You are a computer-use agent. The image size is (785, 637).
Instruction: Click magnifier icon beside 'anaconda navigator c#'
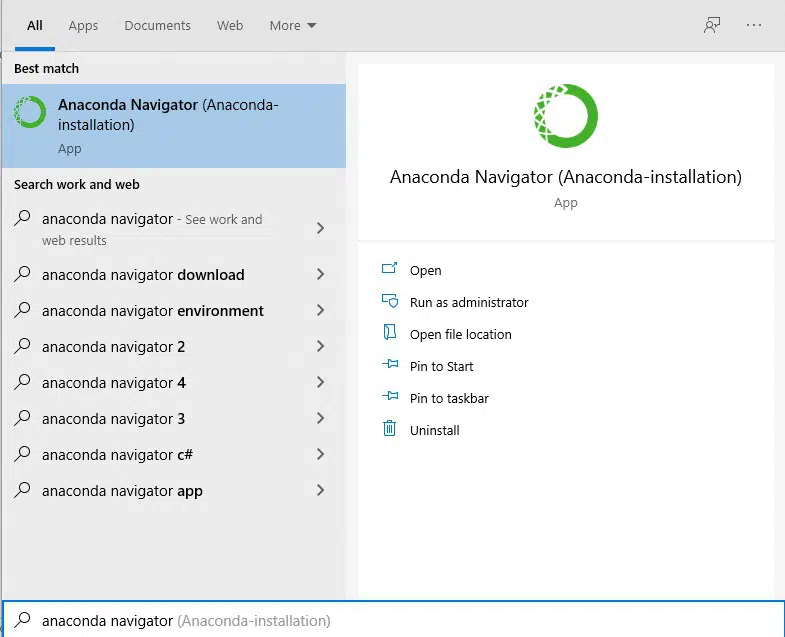22,454
